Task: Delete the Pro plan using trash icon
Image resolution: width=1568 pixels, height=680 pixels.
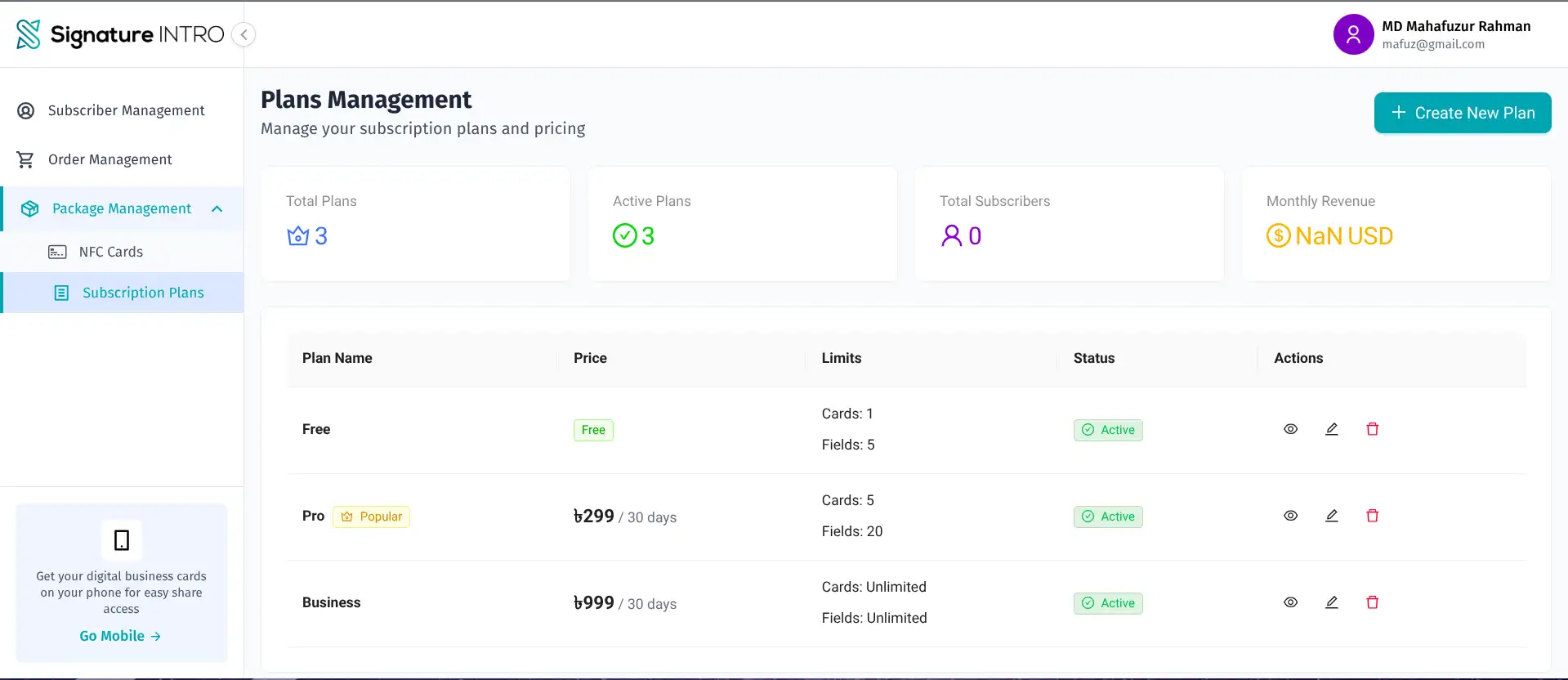Action: [x=1372, y=516]
